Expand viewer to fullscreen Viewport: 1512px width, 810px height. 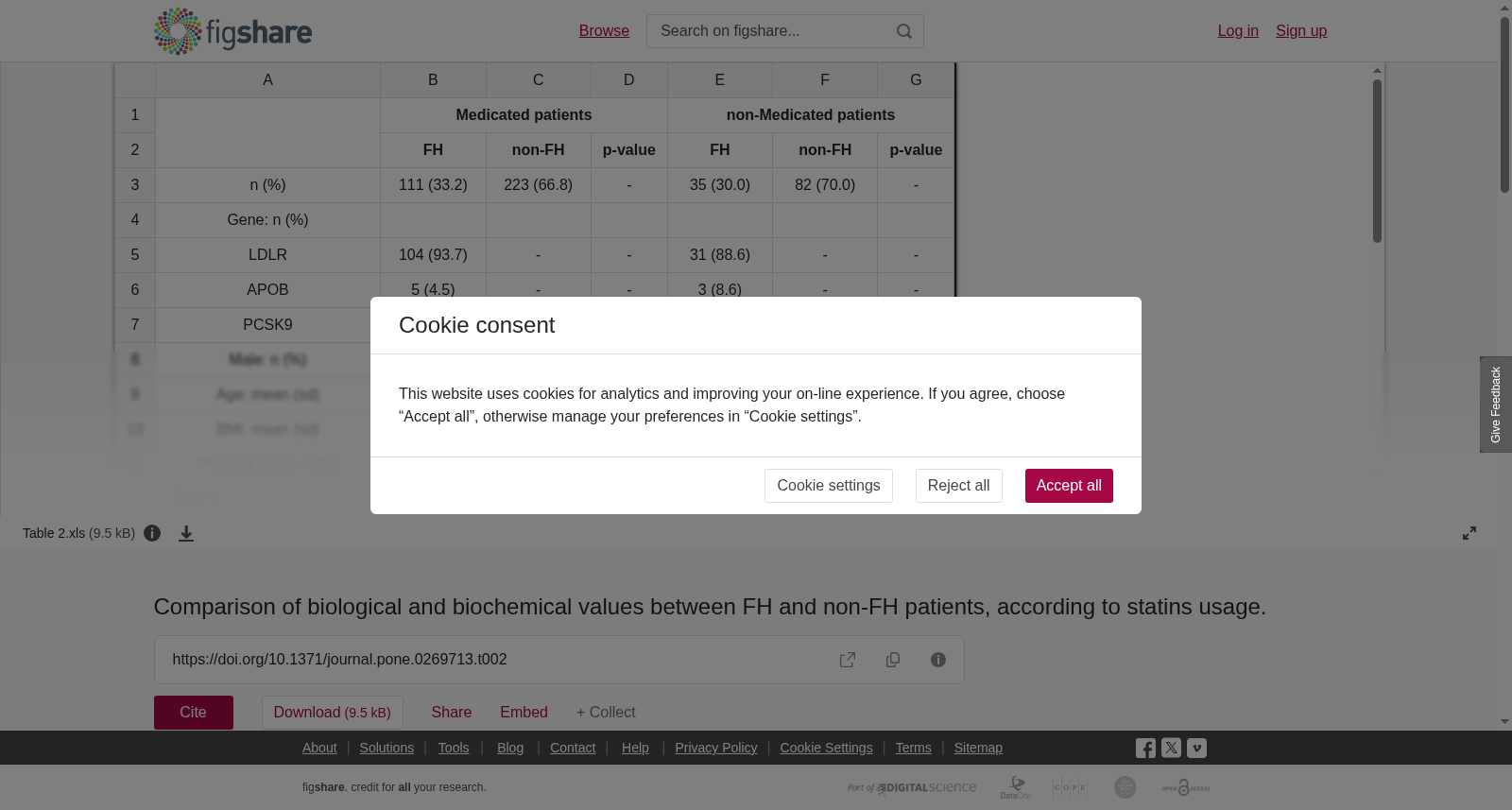[x=1469, y=533]
